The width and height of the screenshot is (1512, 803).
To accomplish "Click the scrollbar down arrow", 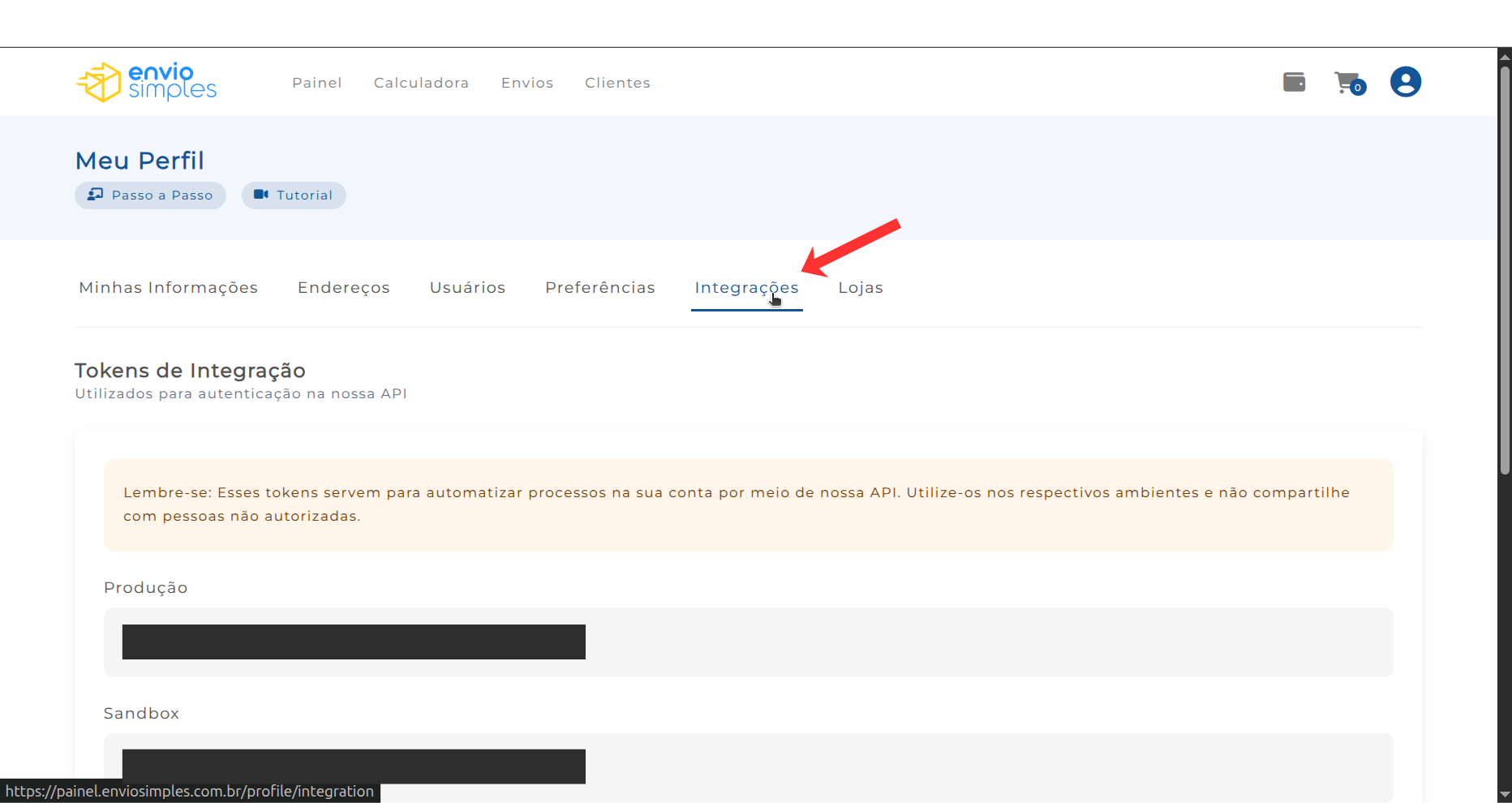I will (x=1505, y=795).
